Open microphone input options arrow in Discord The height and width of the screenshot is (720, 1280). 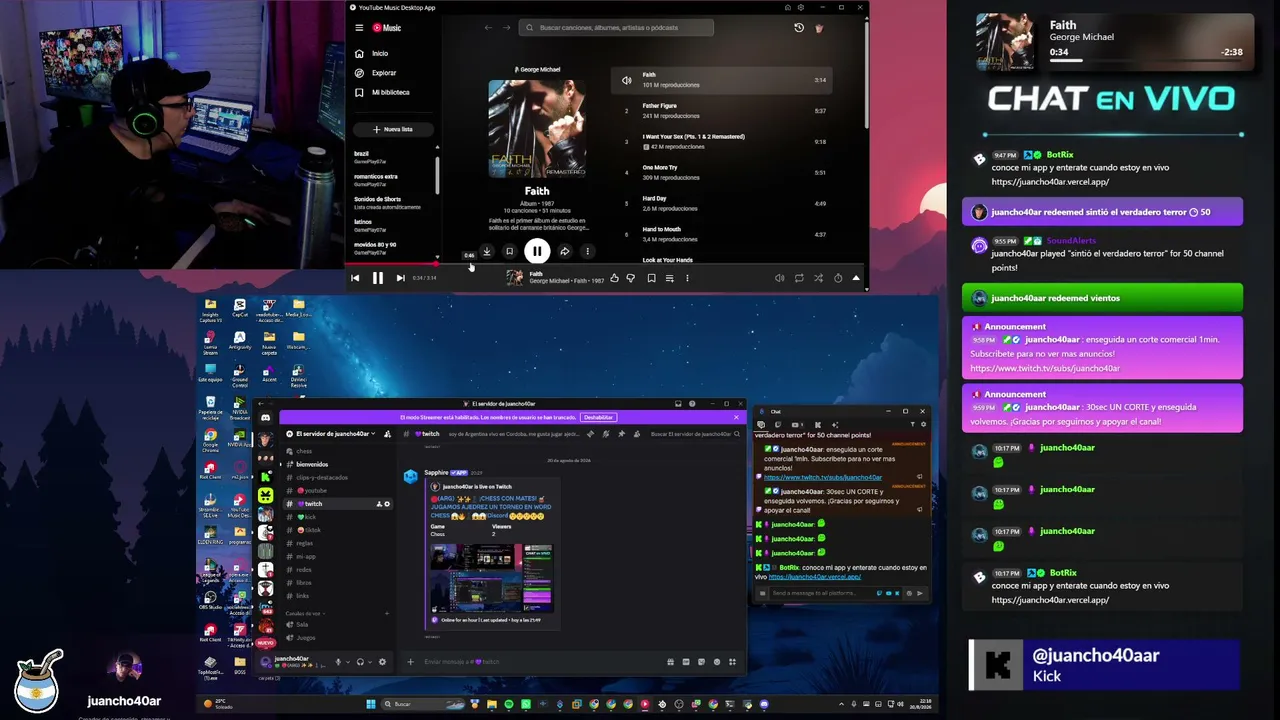(347, 662)
